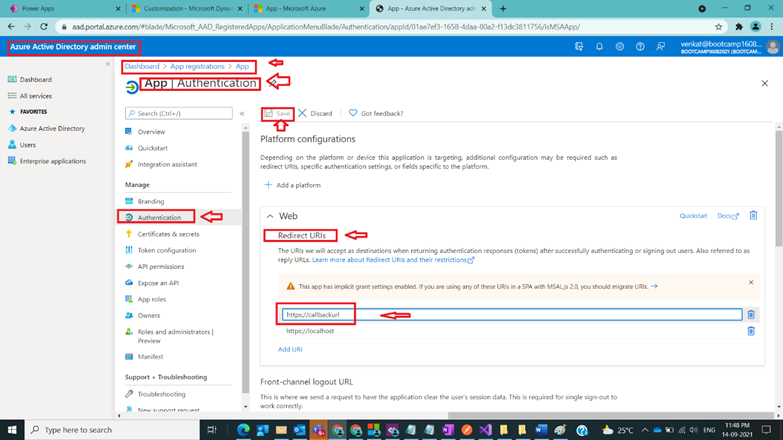Open the Manifest page
The height and width of the screenshot is (440, 783).
(x=150, y=357)
